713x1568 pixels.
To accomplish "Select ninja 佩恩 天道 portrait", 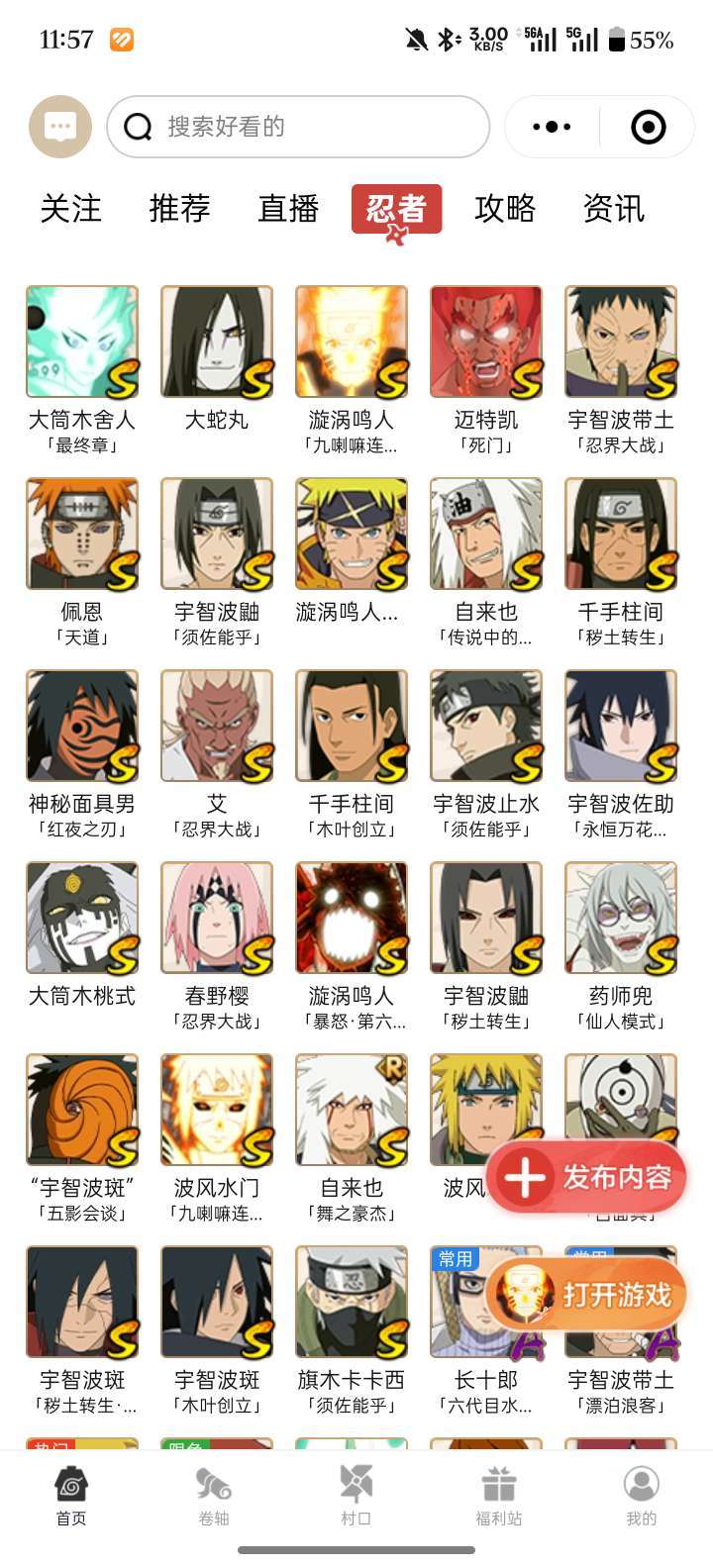I will tap(82, 535).
